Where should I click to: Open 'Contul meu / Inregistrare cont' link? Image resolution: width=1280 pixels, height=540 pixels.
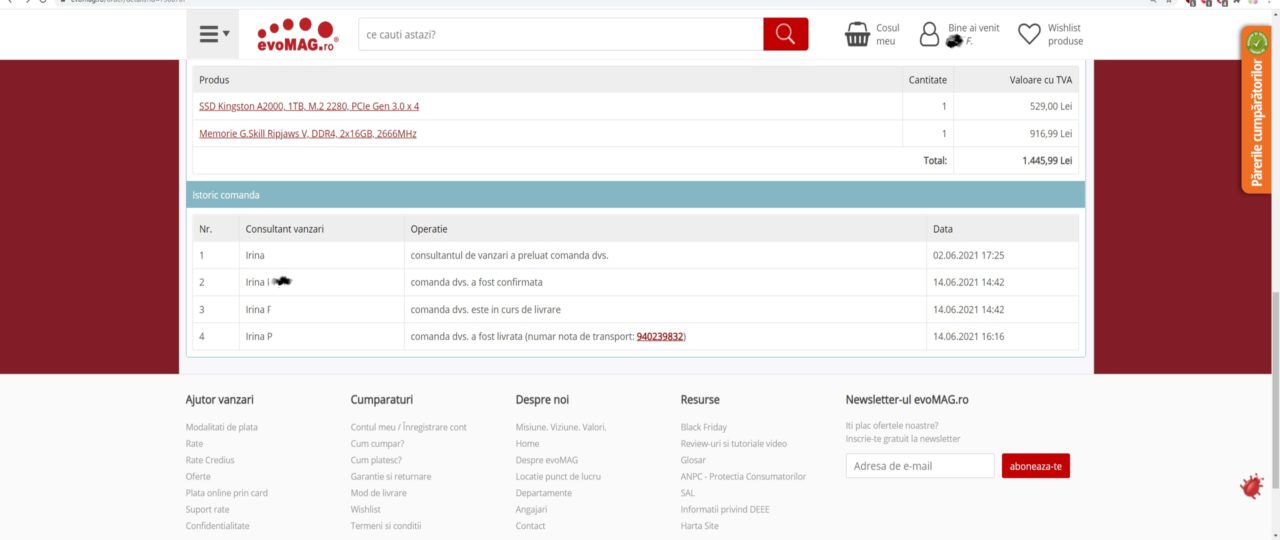pos(408,427)
